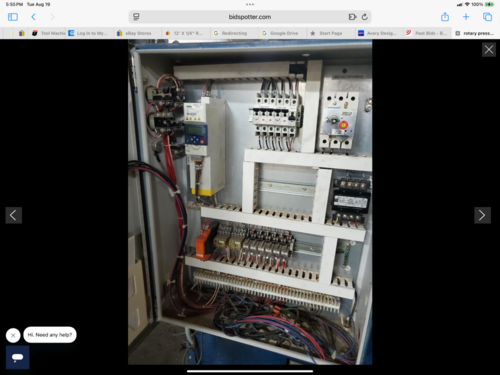Add a new tab with plus icon

pyautogui.click(x=466, y=17)
